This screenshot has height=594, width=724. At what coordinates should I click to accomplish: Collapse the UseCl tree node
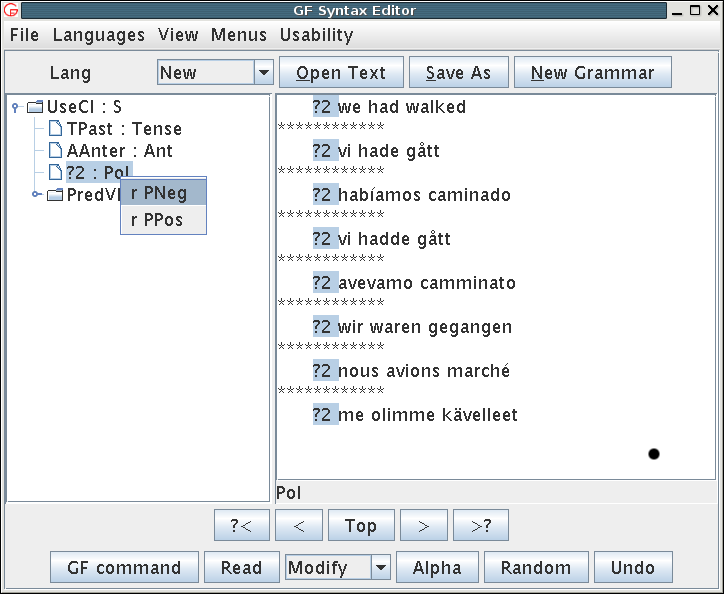(x=16, y=107)
